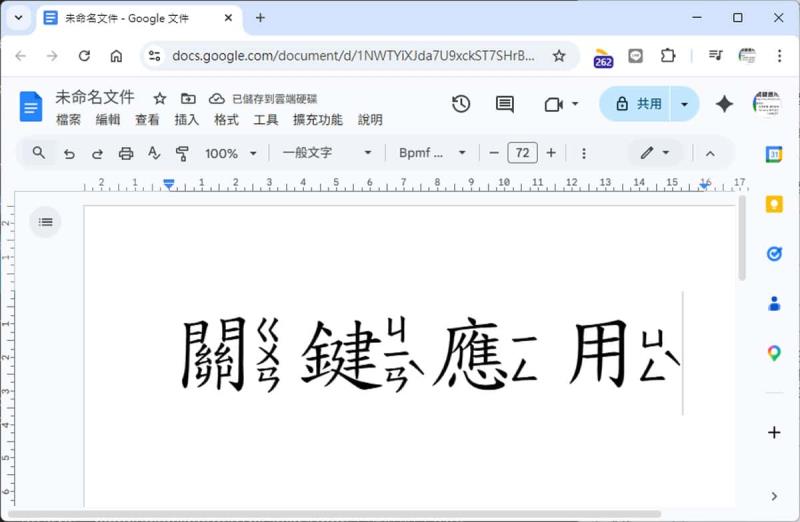
Task: Click the move to folder icon
Action: coord(188,98)
